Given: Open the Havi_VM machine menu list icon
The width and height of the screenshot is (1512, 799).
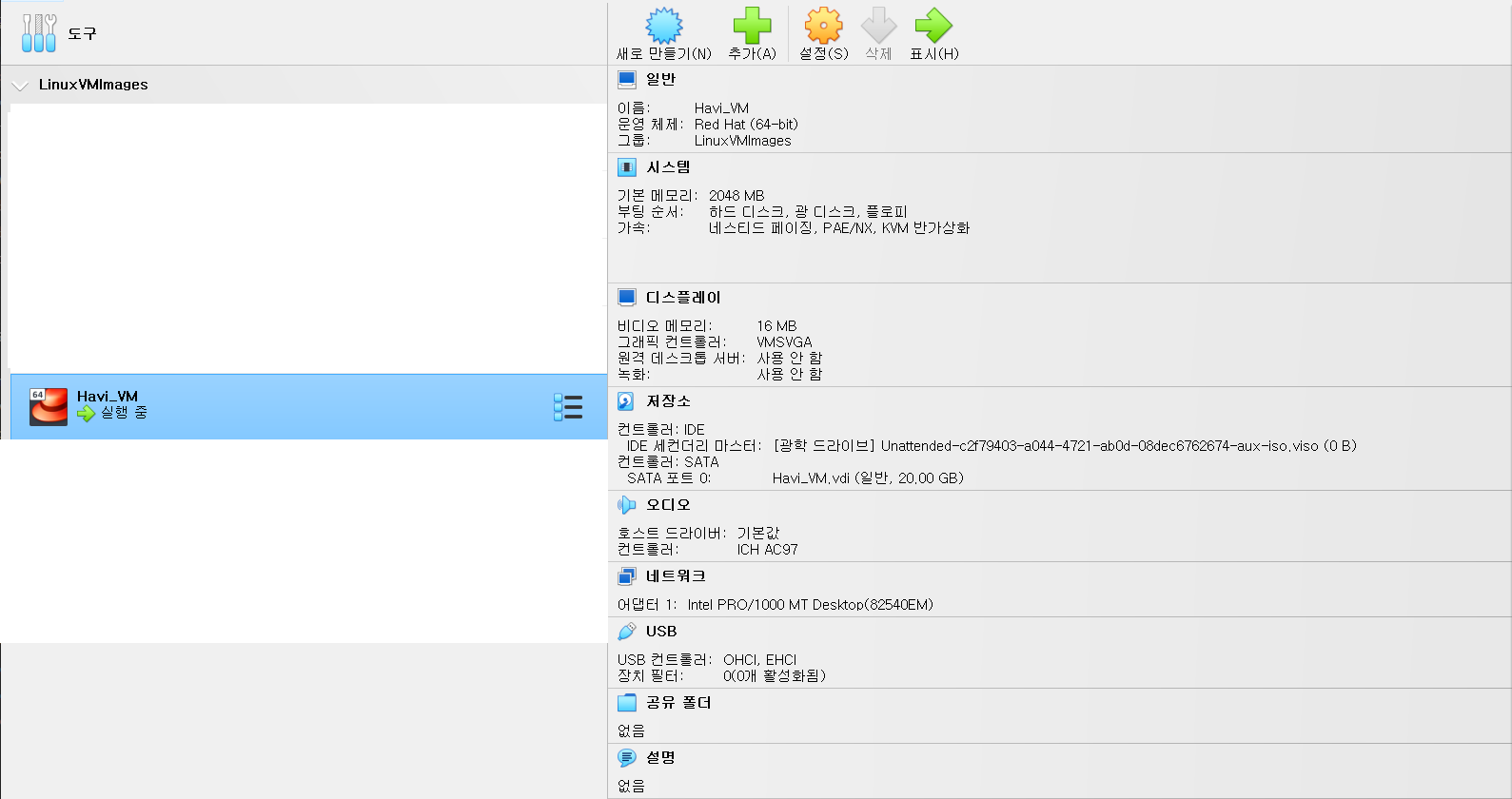Looking at the screenshot, I should [568, 407].
